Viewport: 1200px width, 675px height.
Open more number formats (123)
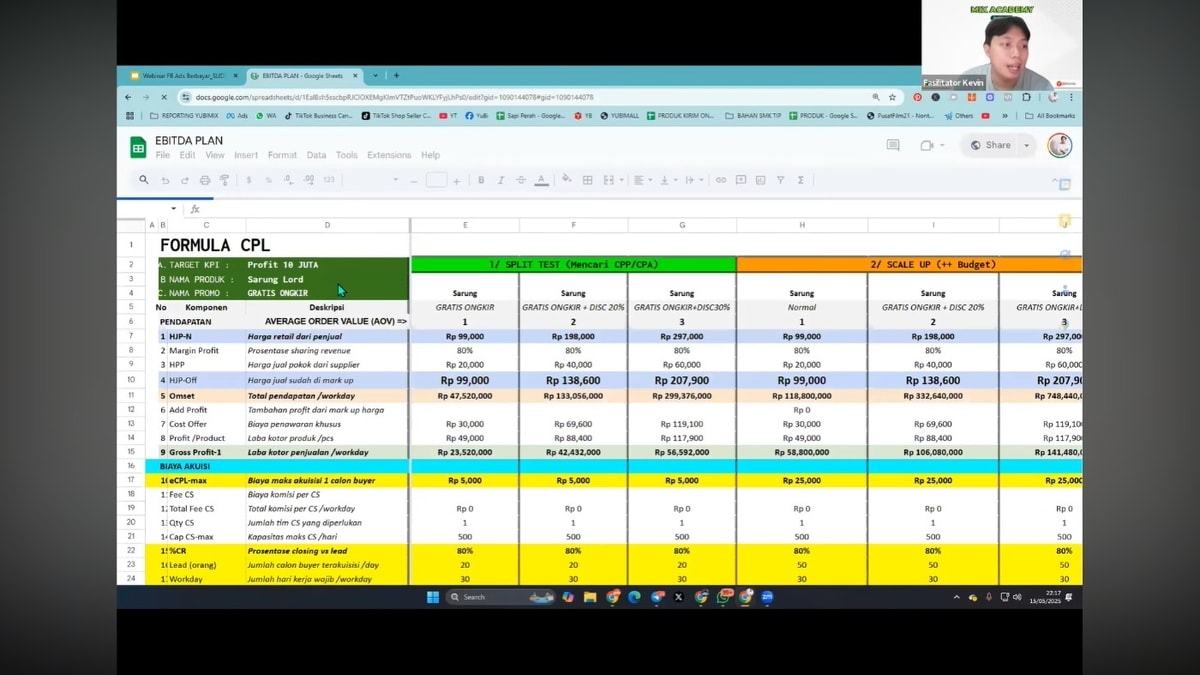pyautogui.click(x=328, y=180)
